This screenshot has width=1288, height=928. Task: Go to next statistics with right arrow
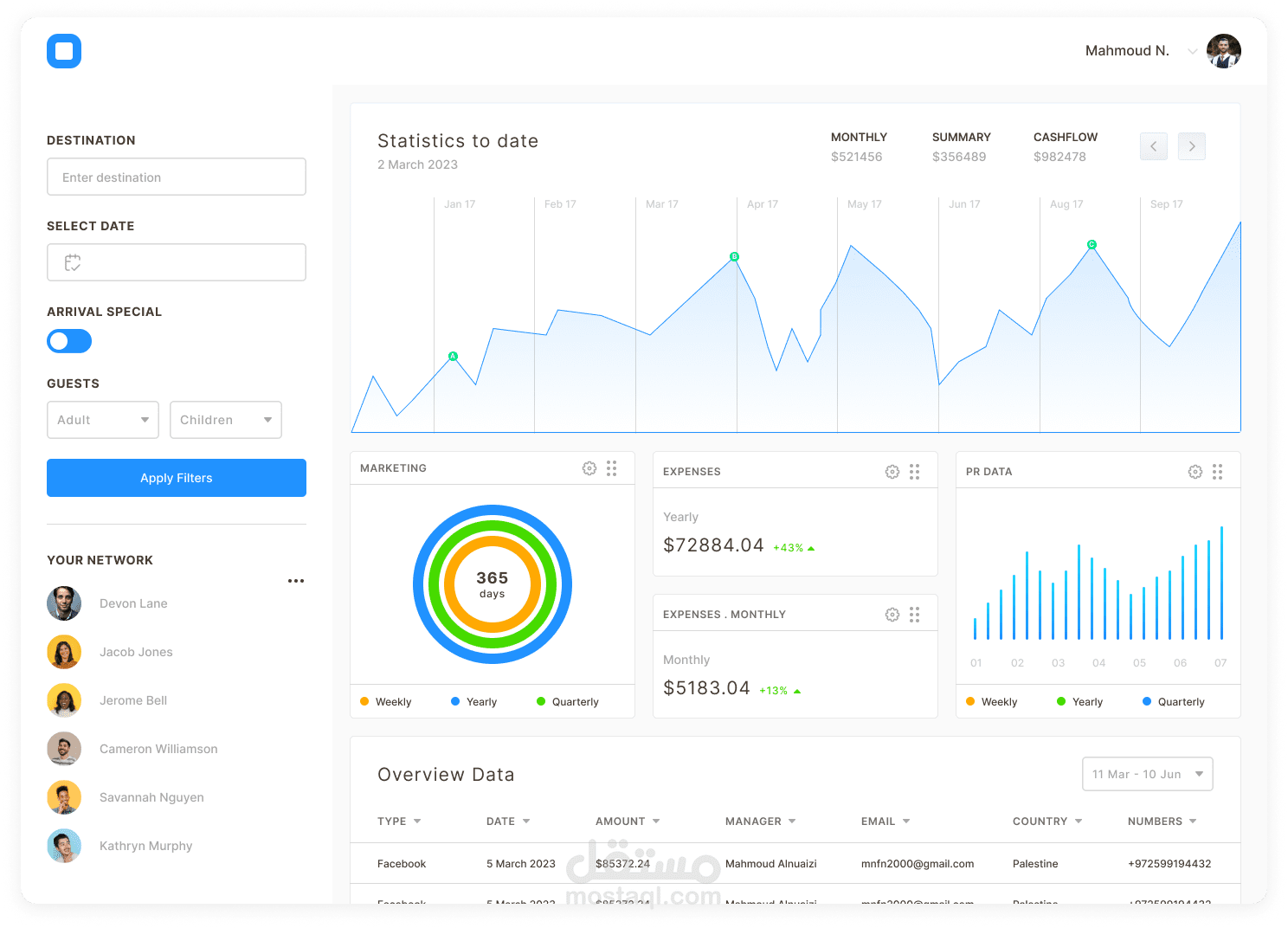(x=1192, y=146)
